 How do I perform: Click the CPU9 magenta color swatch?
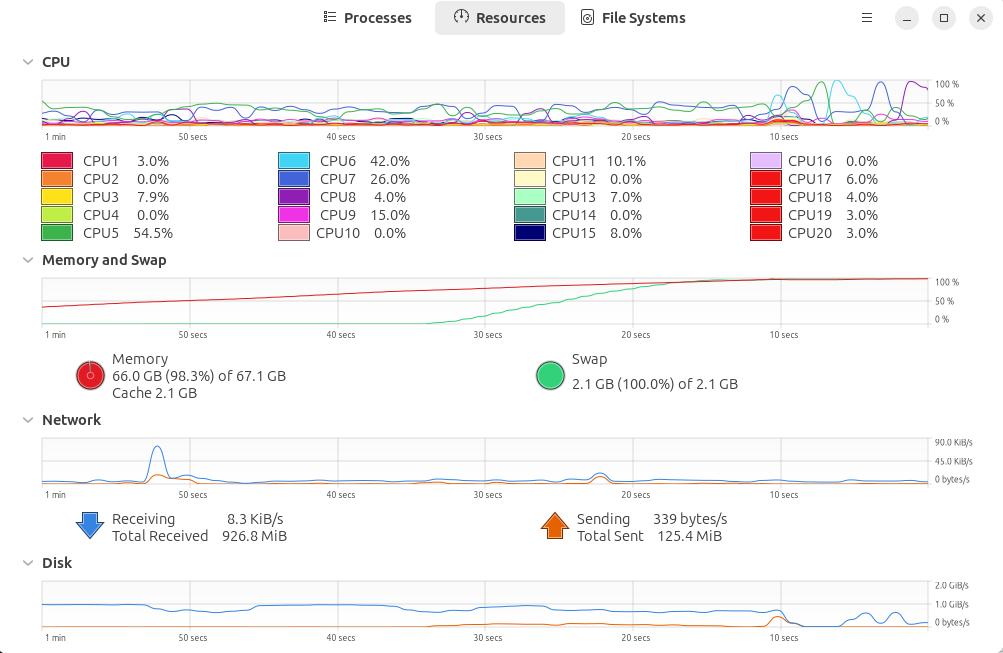coord(293,215)
